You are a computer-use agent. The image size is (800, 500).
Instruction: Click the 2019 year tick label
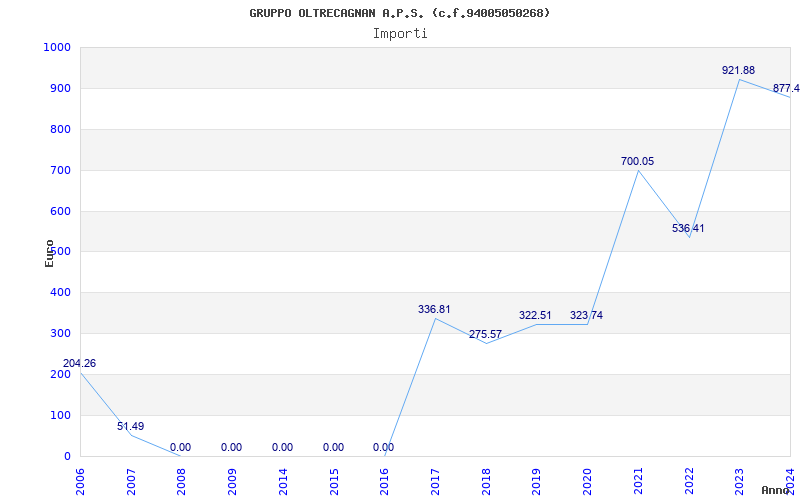pyautogui.click(x=537, y=481)
